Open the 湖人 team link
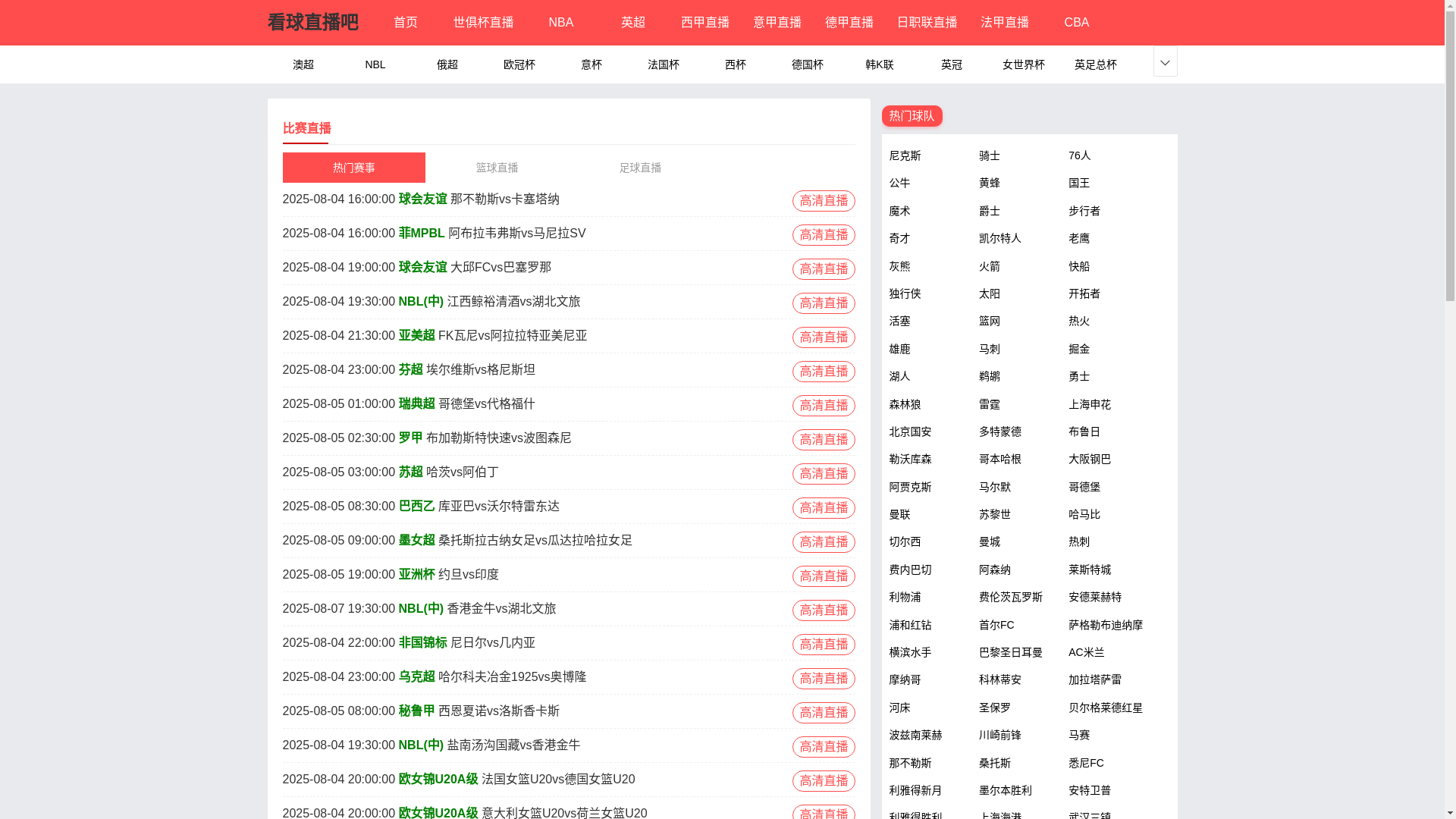Screen dimensions: 1456x819 tap(900, 376)
